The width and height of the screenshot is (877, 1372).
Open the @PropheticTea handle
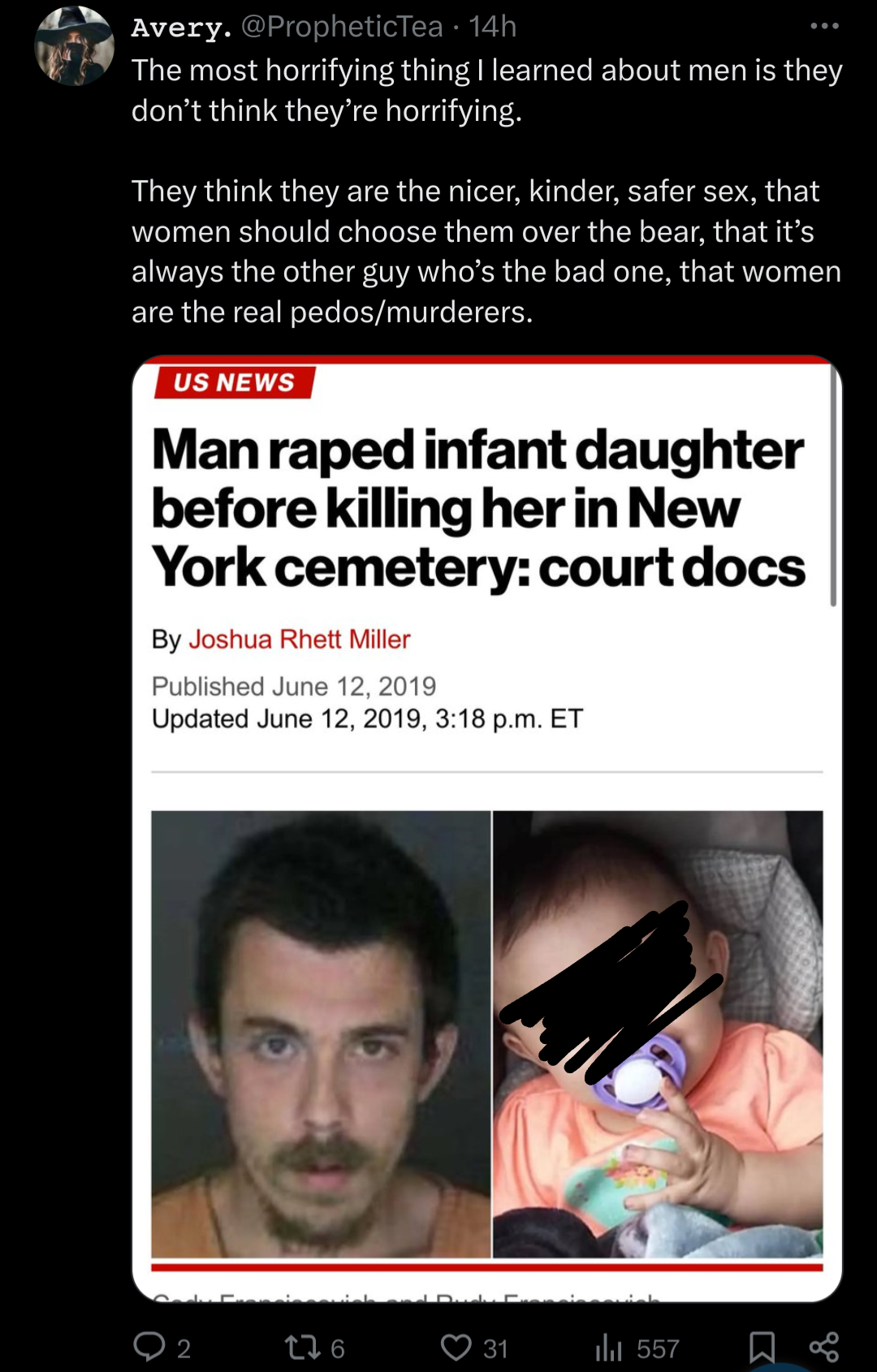(x=342, y=27)
